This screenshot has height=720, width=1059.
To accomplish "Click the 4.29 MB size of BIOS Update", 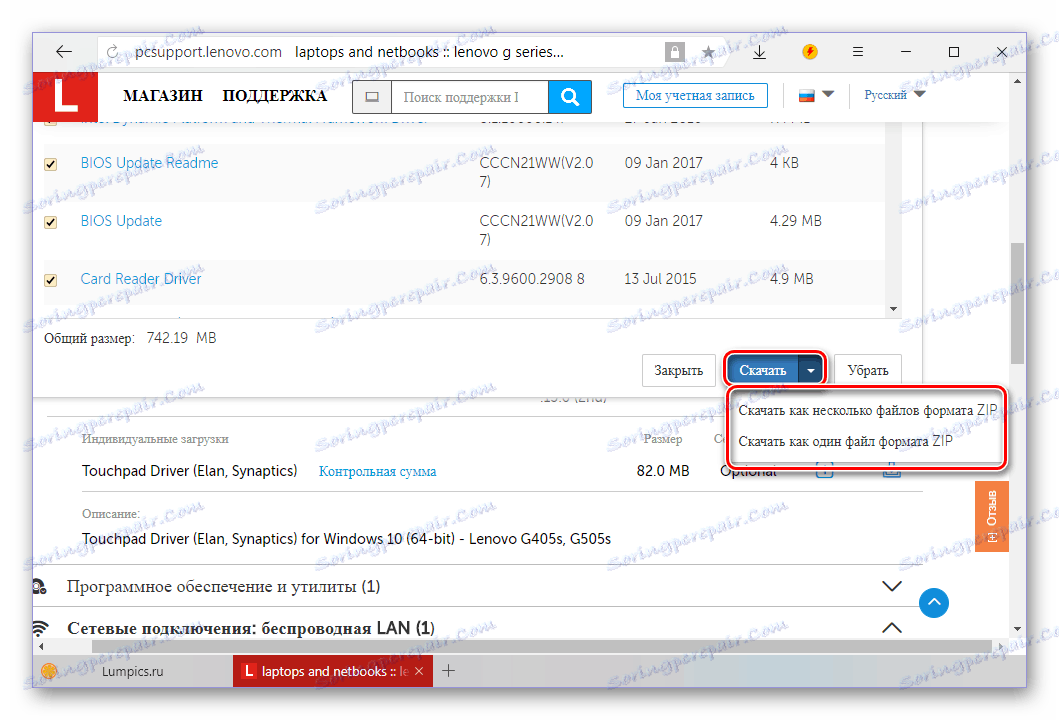I will pos(796,221).
